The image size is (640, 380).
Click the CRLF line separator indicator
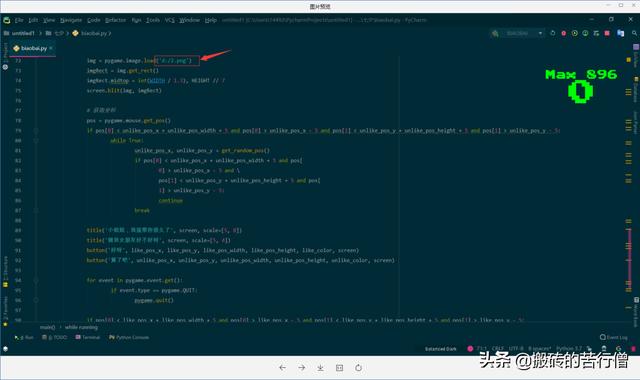coord(498,349)
